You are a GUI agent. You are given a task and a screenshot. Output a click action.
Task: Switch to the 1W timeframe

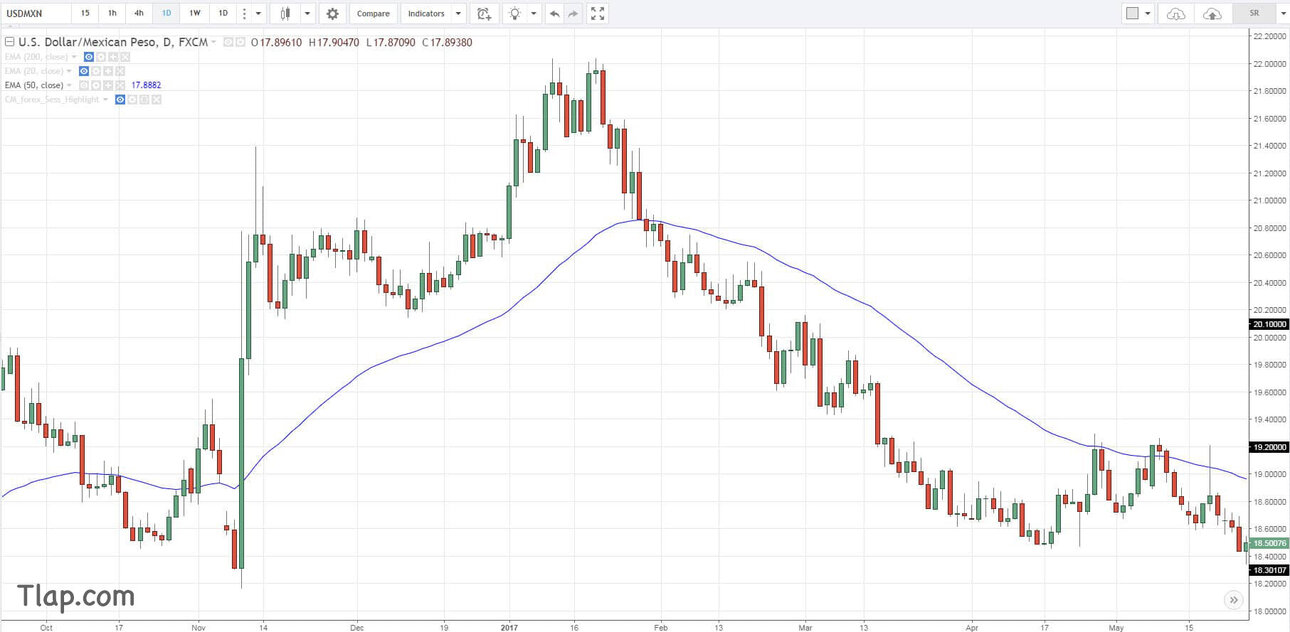pos(194,14)
